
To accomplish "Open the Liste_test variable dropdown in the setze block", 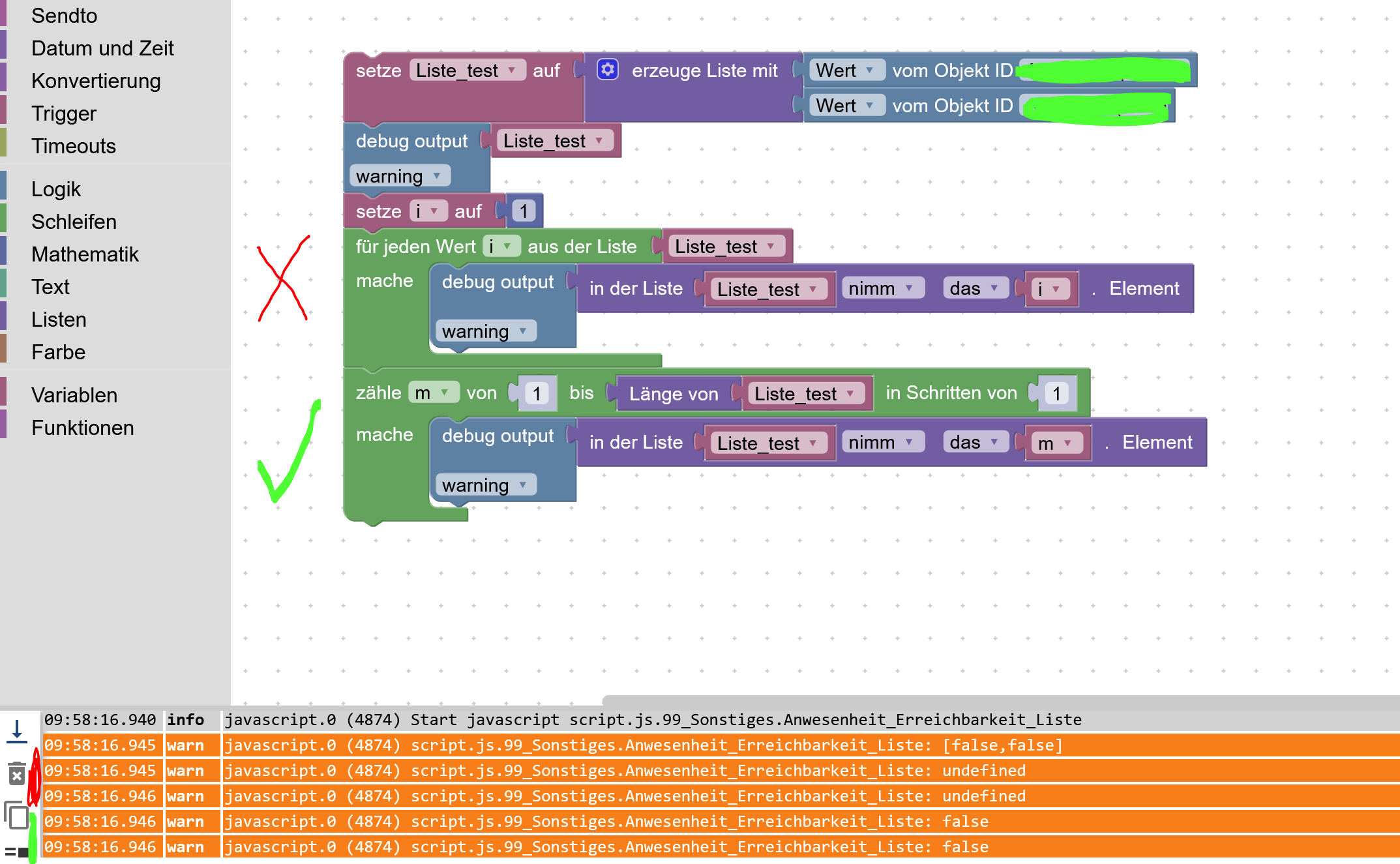I will click(x=467, y=70).
